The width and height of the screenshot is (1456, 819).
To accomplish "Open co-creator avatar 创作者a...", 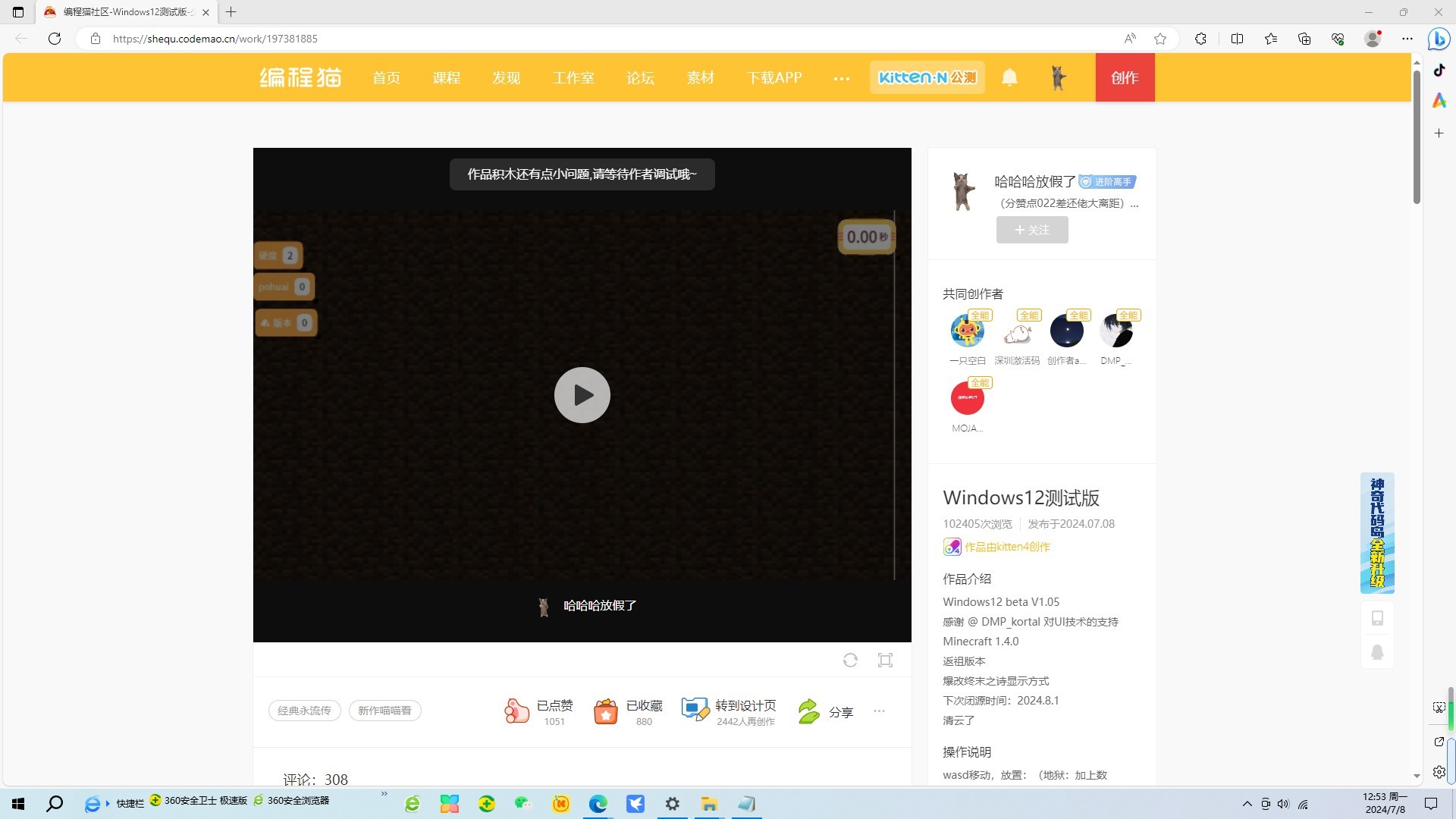I will coord(1067,331).
